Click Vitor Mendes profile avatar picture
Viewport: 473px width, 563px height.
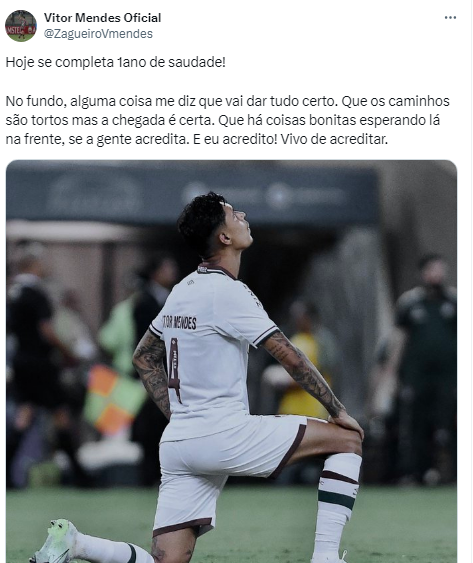(x=21, y=26)
